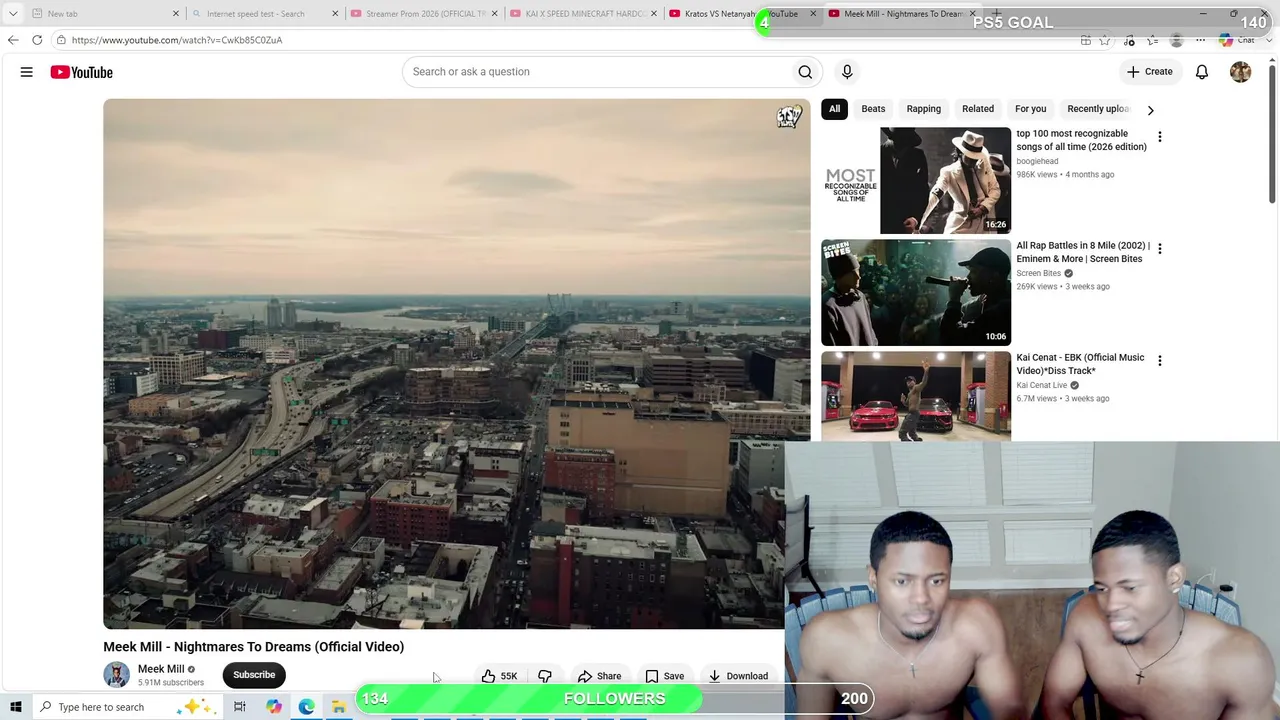This screenshot has height=720, width=1280.
Task: Play the top 100 songs thumbnail
Action: (x=916, y=180)
